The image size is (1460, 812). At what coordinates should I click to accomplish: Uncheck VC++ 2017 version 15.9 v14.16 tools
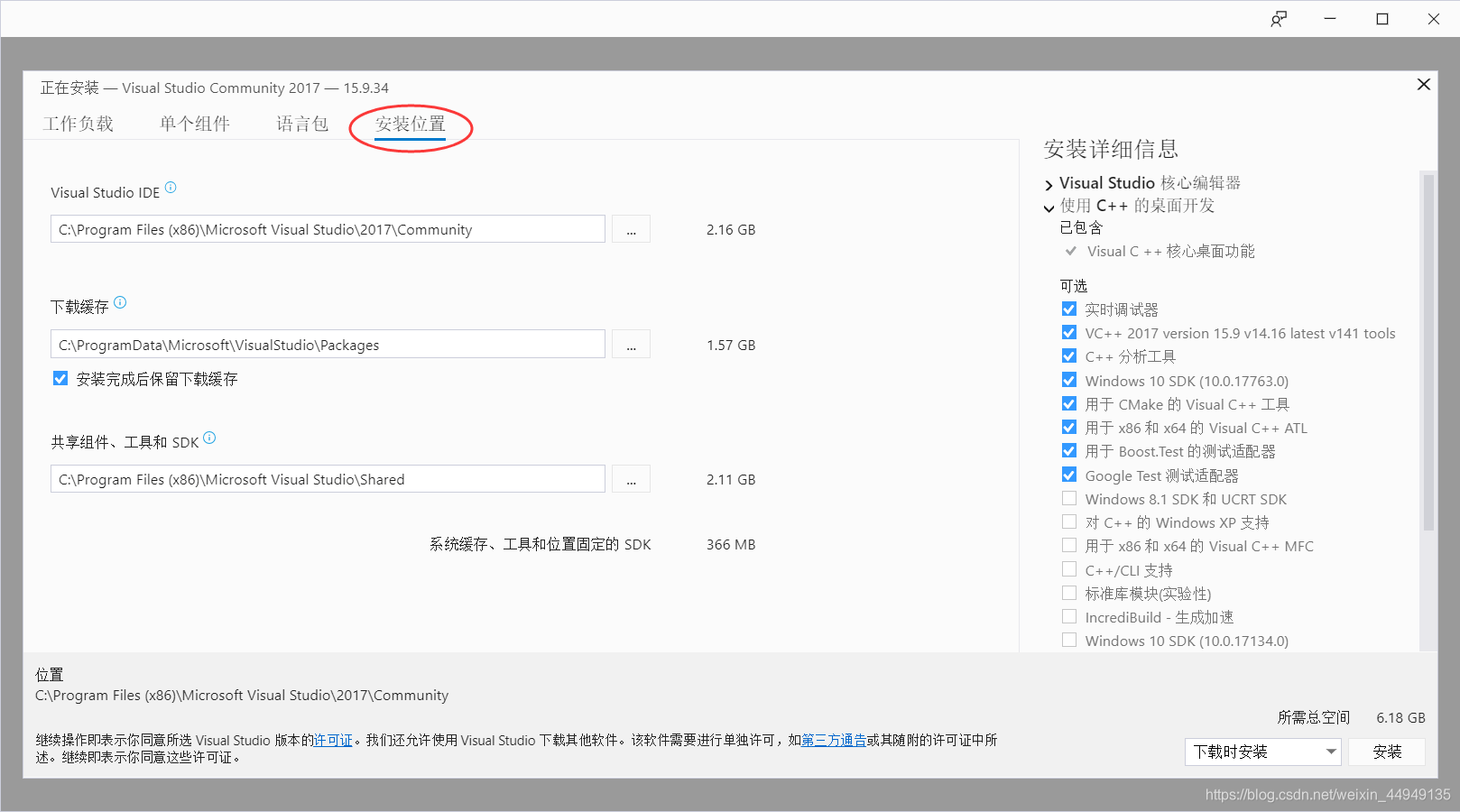1069,332
